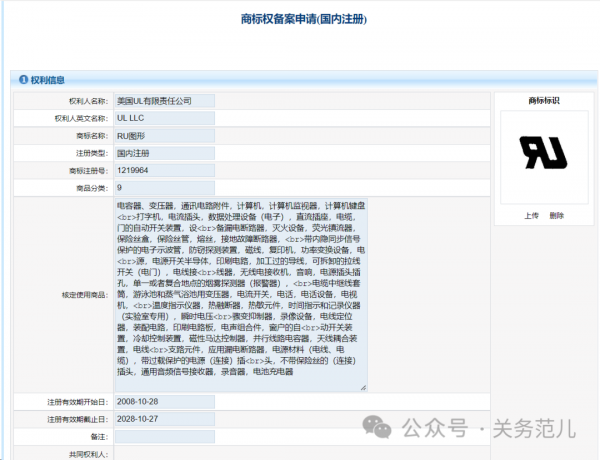Open the 注册有效期截止日 date field 2028-10-27
The width and height of the screenshot is (600, 460).
(x=164, y=419)
